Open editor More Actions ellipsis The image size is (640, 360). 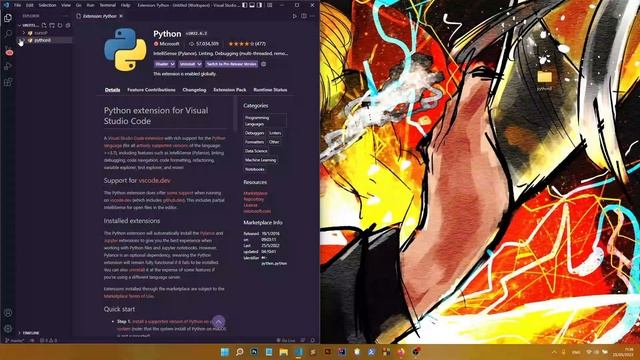tap(312, 16)
